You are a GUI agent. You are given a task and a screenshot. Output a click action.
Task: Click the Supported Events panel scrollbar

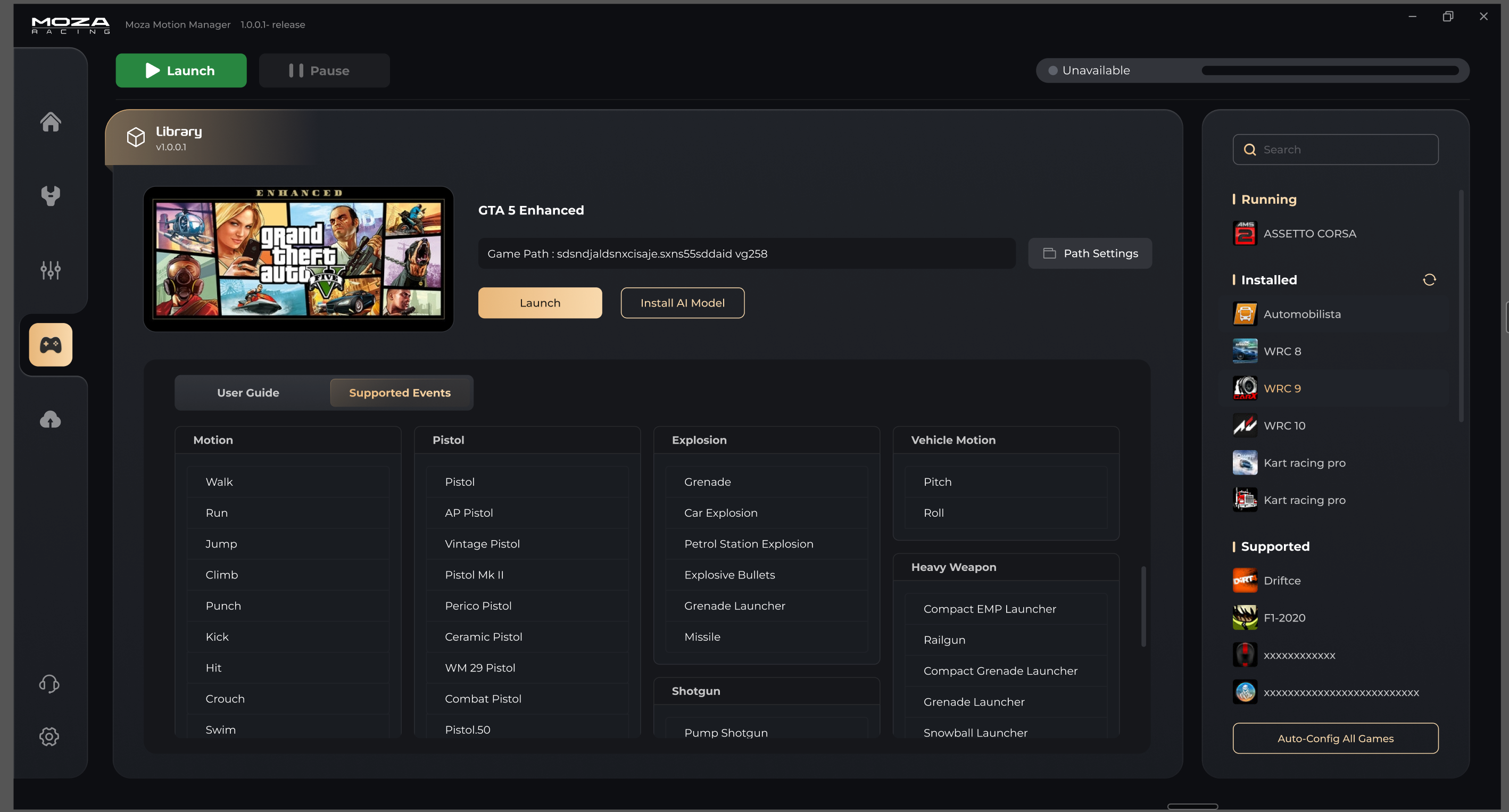point(1143,607)
